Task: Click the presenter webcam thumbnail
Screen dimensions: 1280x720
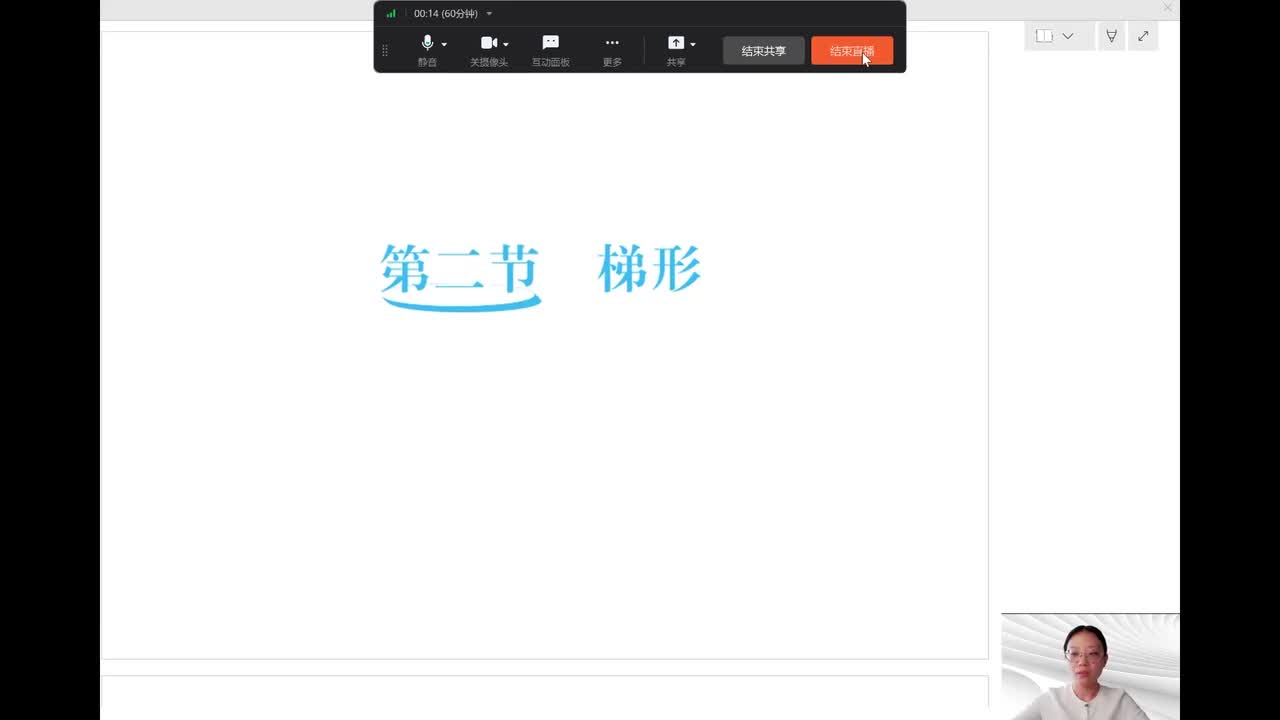Action: tap(1090, 666)
